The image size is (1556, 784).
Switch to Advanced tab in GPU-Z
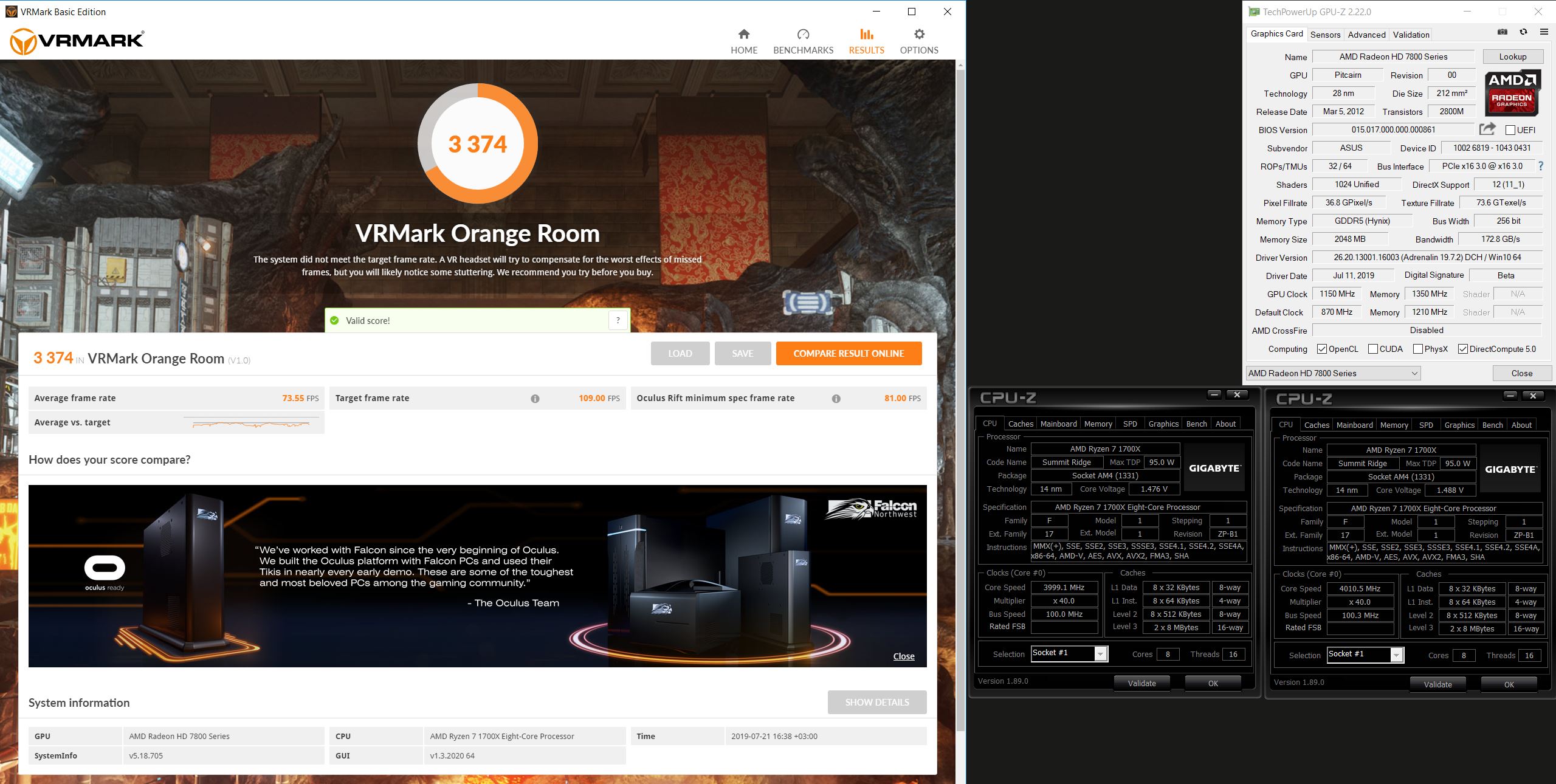coord(1366,35)
